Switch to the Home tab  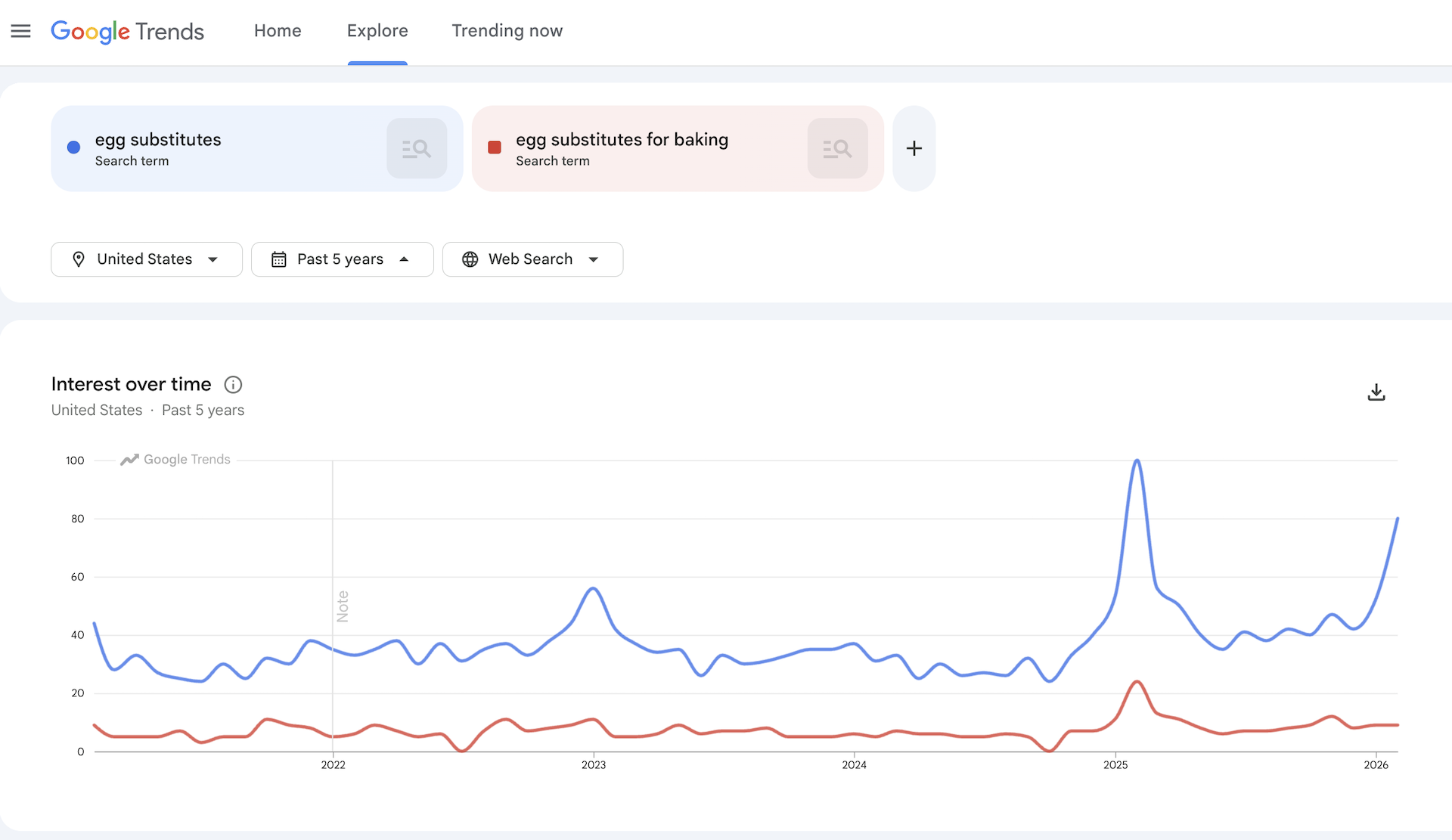(278, 31)
